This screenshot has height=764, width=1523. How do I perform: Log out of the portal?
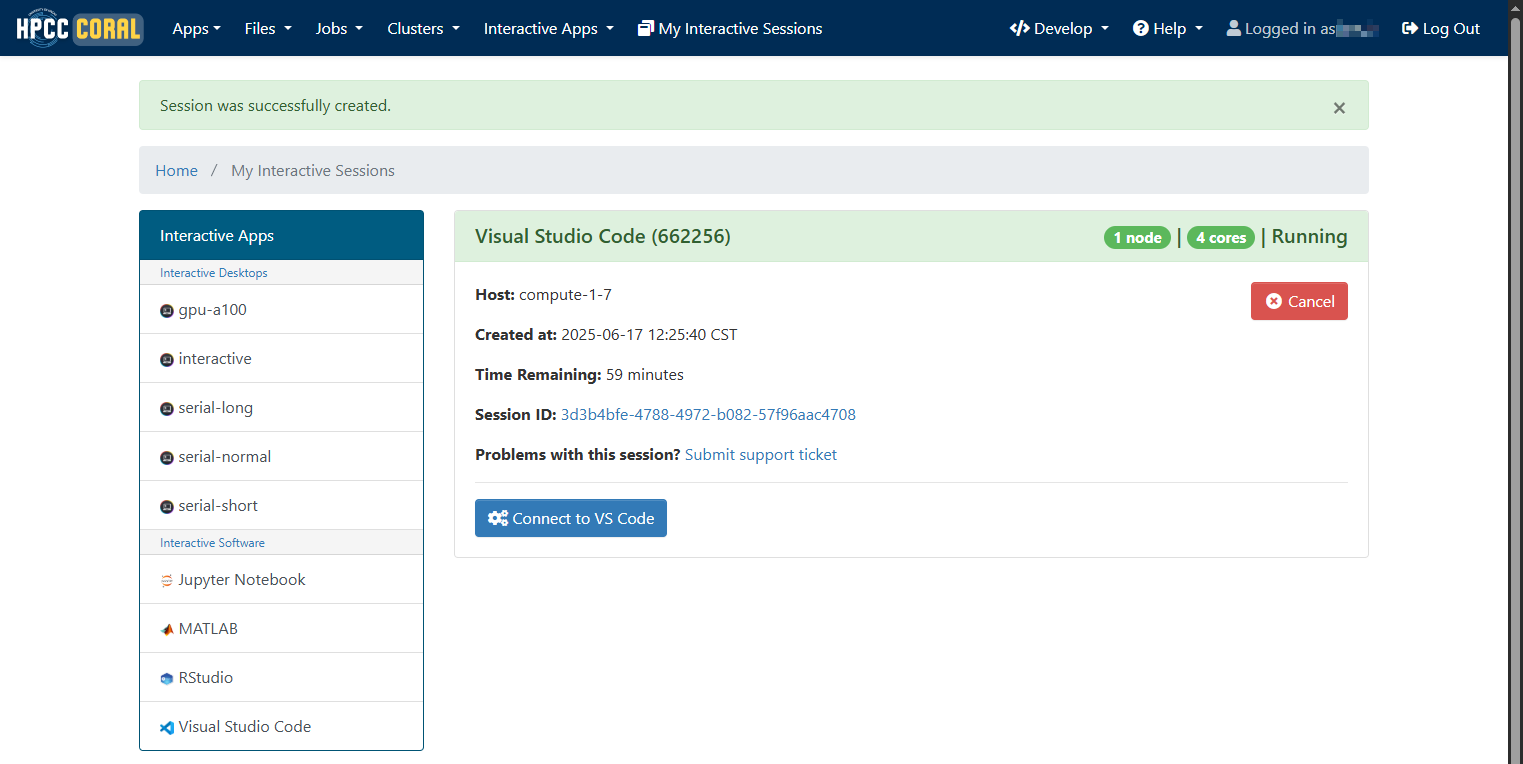1441,28
